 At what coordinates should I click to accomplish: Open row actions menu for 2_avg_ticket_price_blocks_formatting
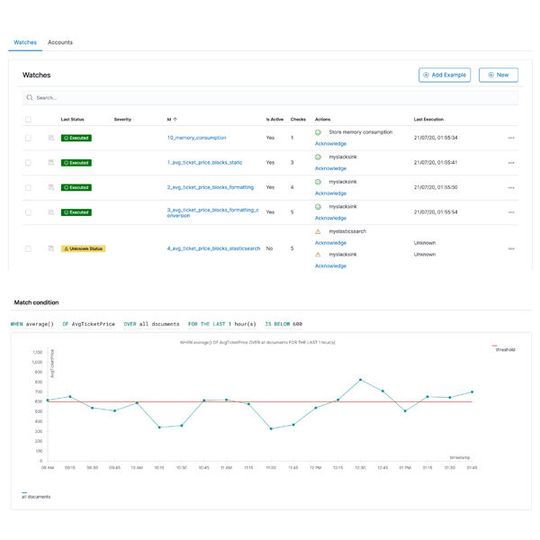point(511,188)
